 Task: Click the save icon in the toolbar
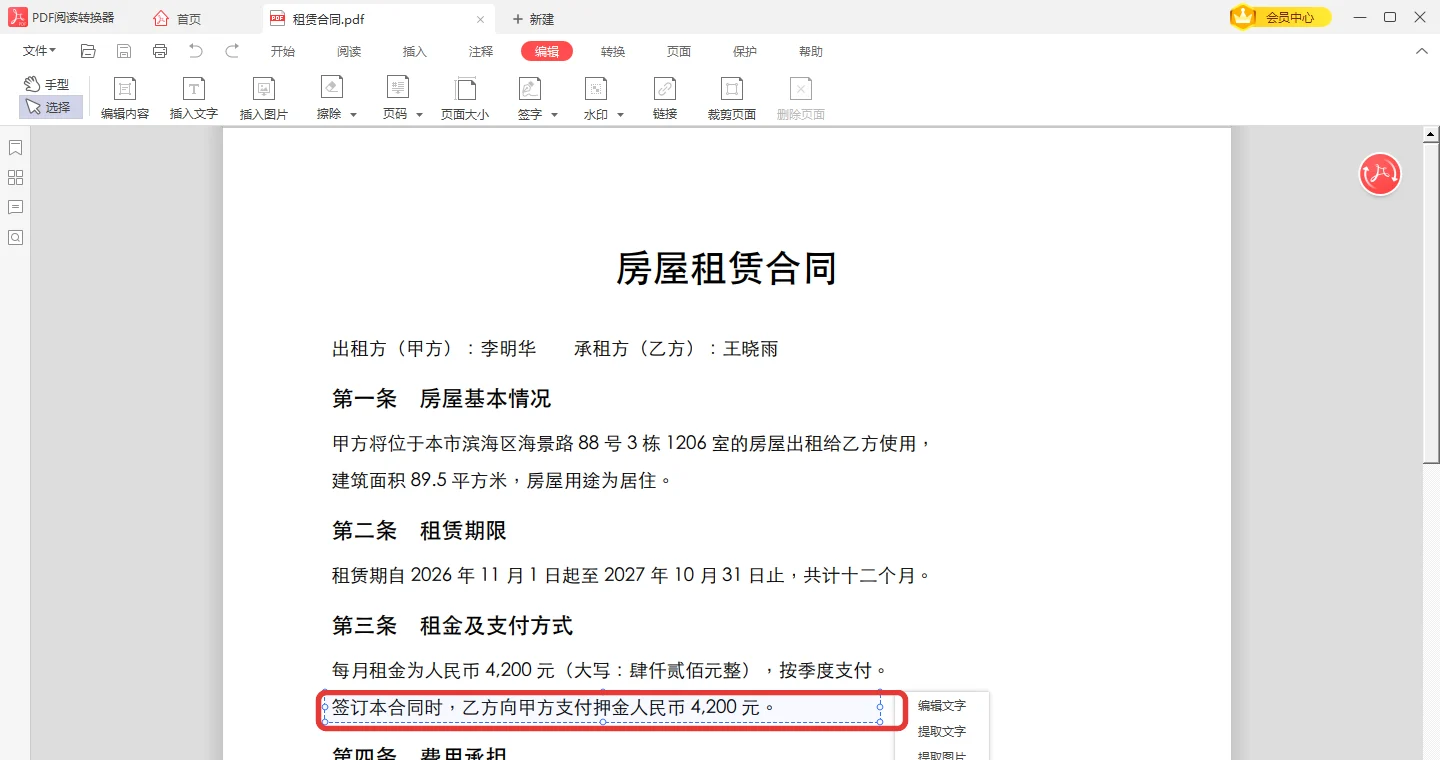[124, 51]
